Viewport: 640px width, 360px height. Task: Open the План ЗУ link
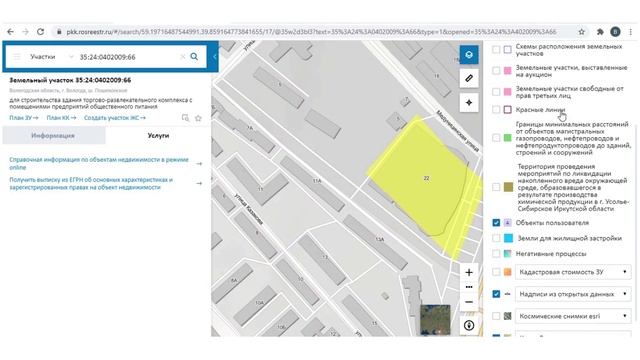pyautogui.click(x=24, y=118)
